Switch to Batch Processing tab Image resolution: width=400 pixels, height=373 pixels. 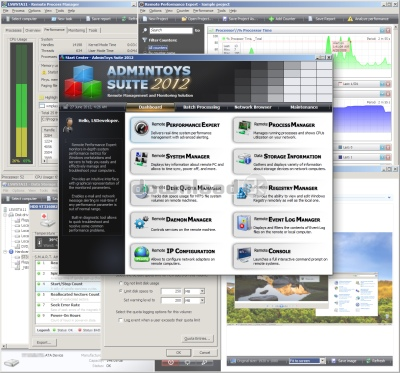click(201, 107)
